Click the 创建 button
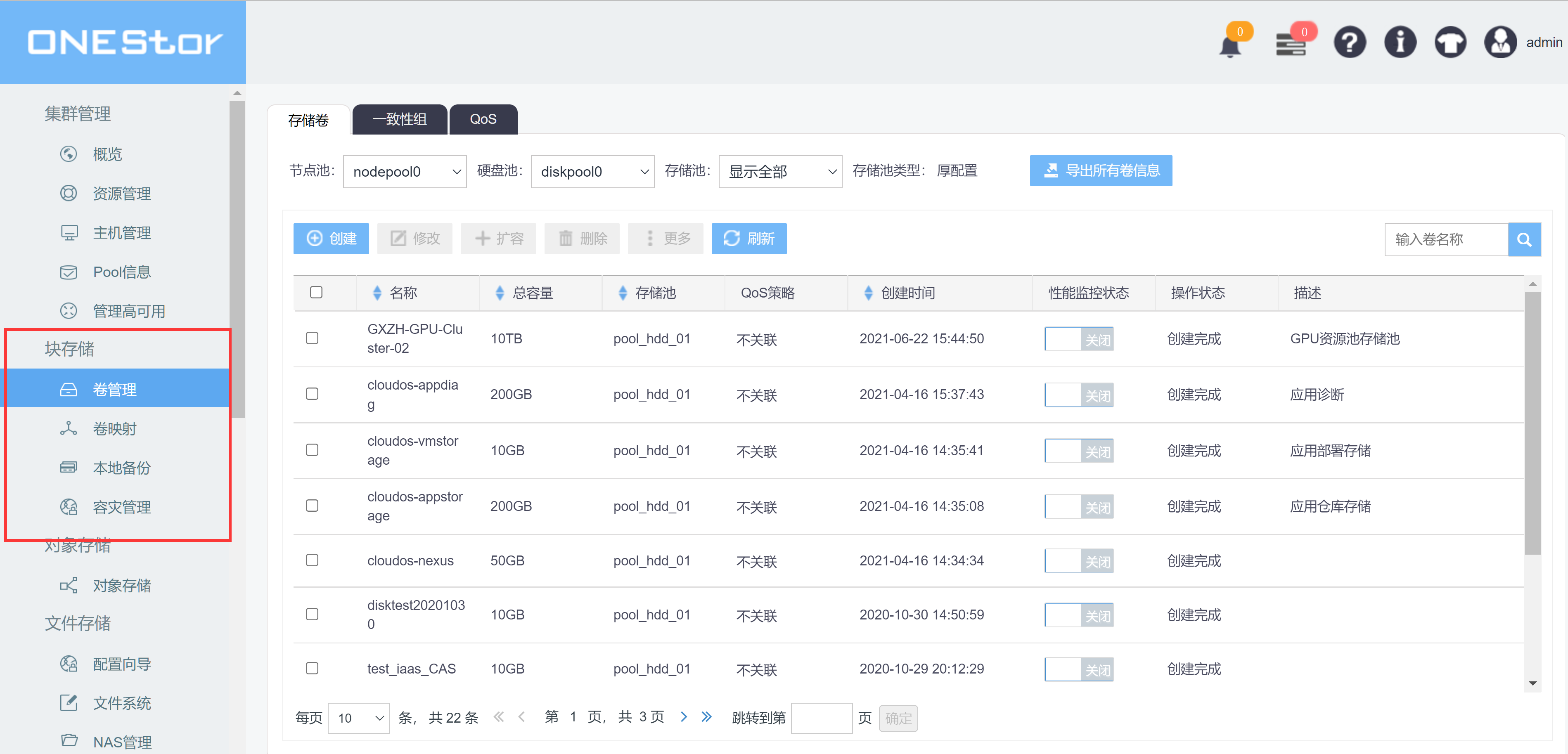 point(331,239)
